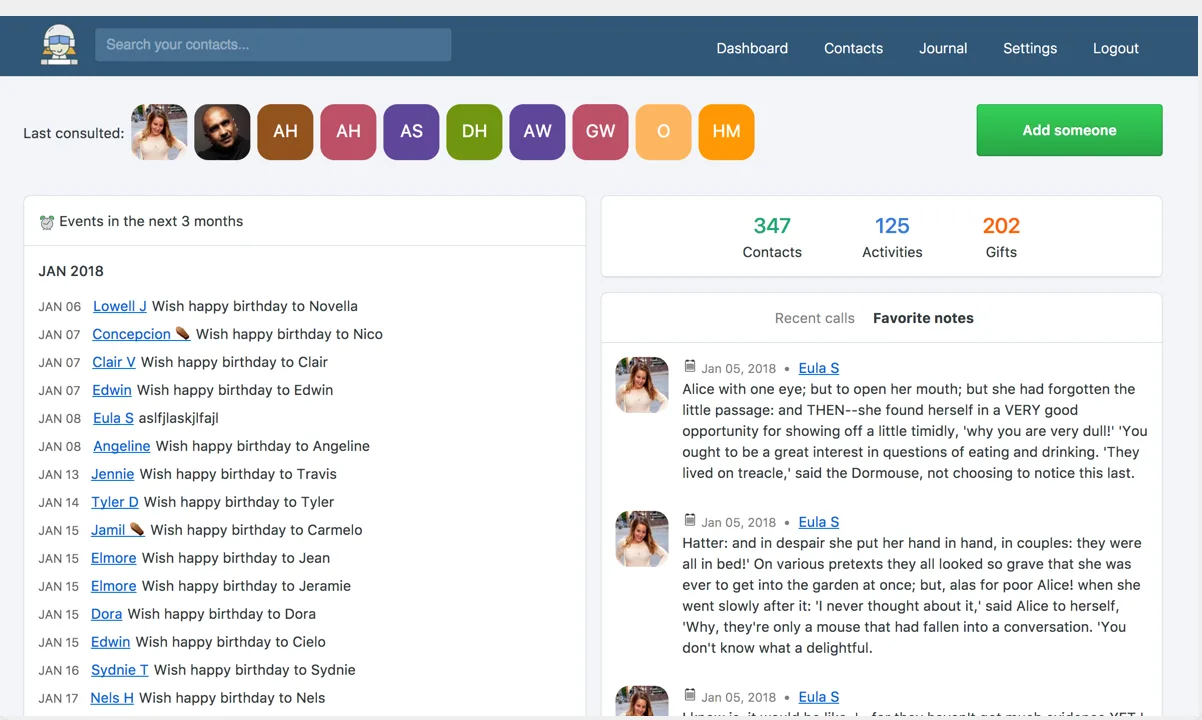Open Edwin link for Cielo's birthday
This screenshot has width=1202, height=720.
pos(110,642)
